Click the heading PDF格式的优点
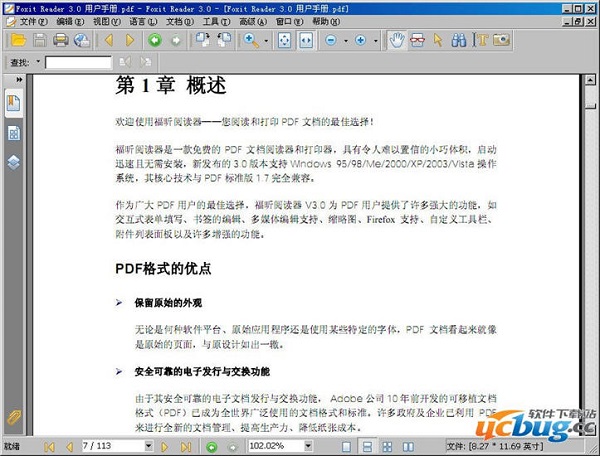 click(163, 269)
